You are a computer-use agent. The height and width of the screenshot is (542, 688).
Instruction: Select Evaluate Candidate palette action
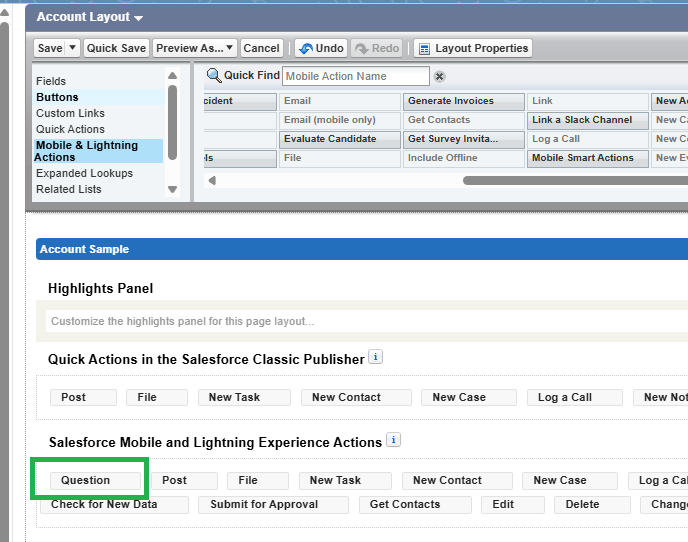point(340,139)
